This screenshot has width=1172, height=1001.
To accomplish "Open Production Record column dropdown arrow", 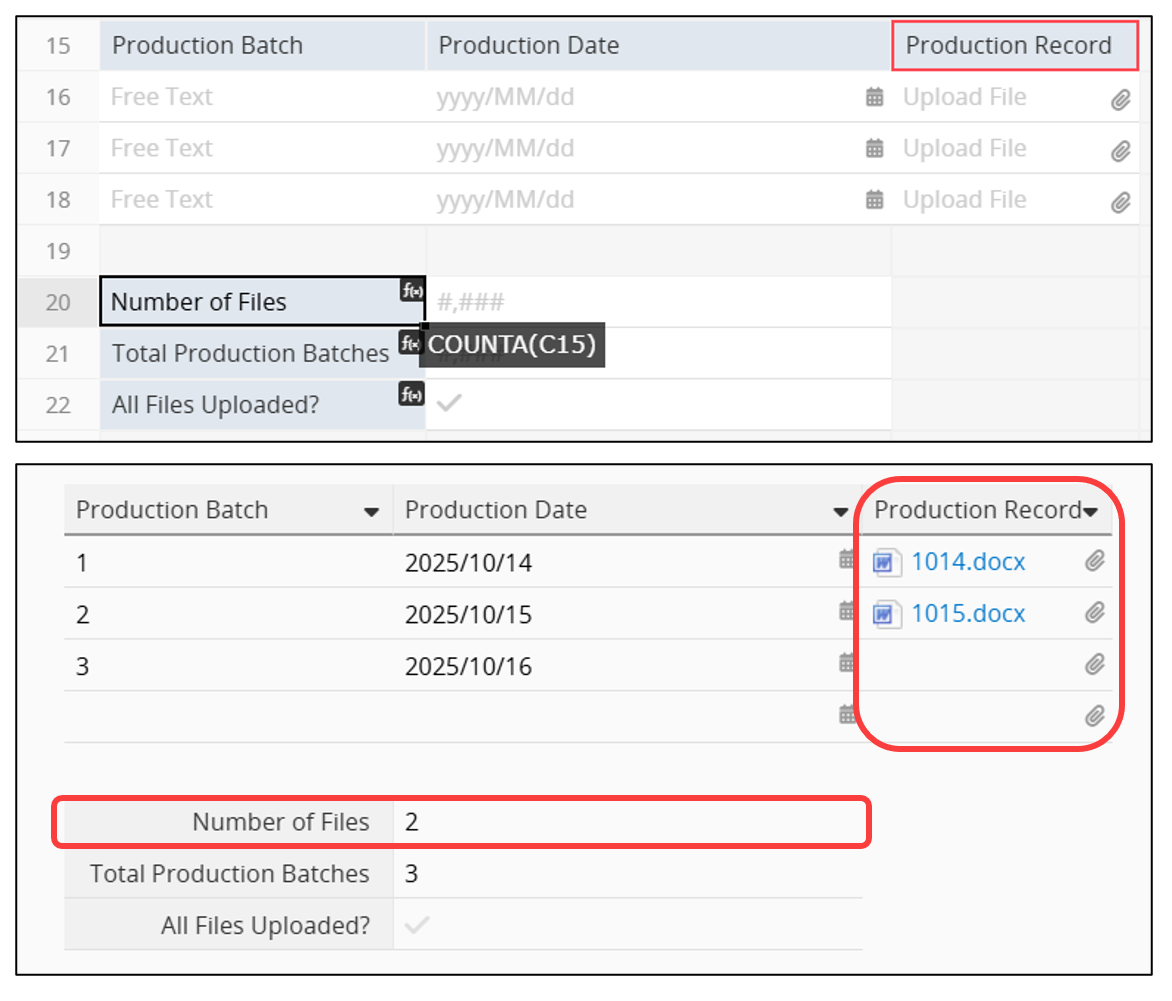I will (x=1091, y=512).
